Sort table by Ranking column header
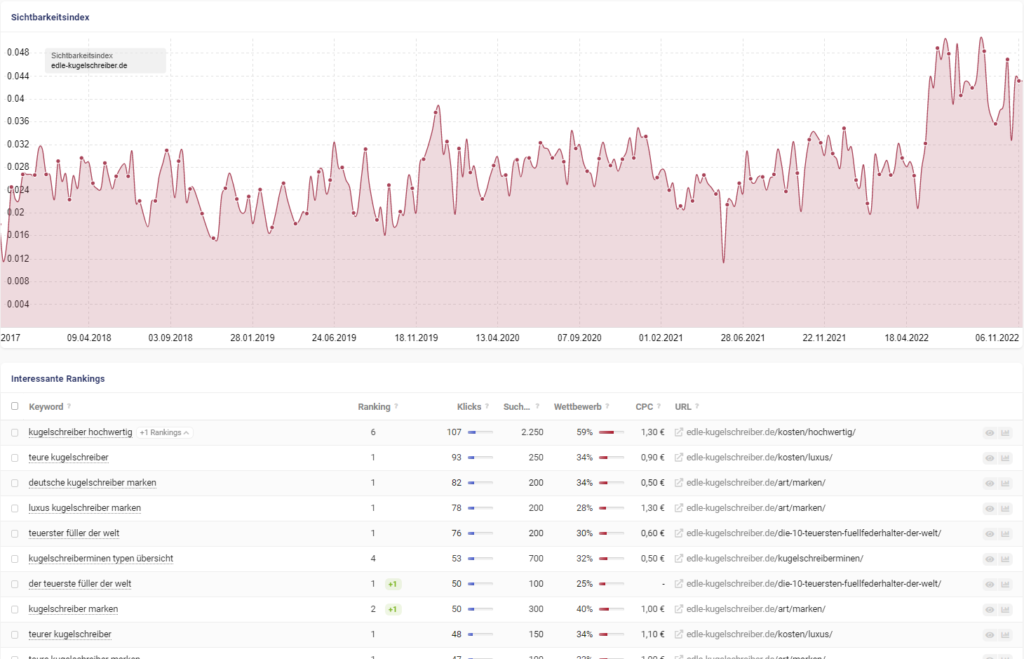1024x659 pixels. 374,406
